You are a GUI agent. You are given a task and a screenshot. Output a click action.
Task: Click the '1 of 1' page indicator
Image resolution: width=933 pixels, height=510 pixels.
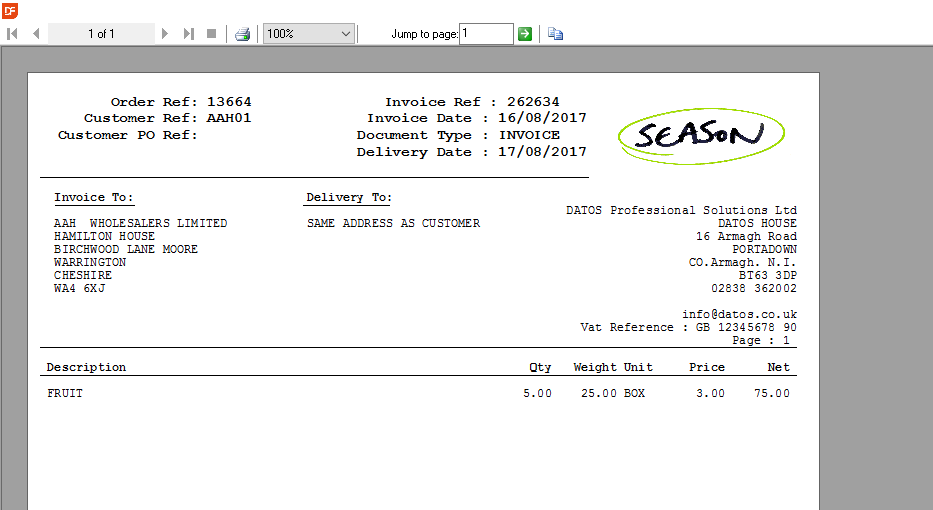(x=101, y=34)
